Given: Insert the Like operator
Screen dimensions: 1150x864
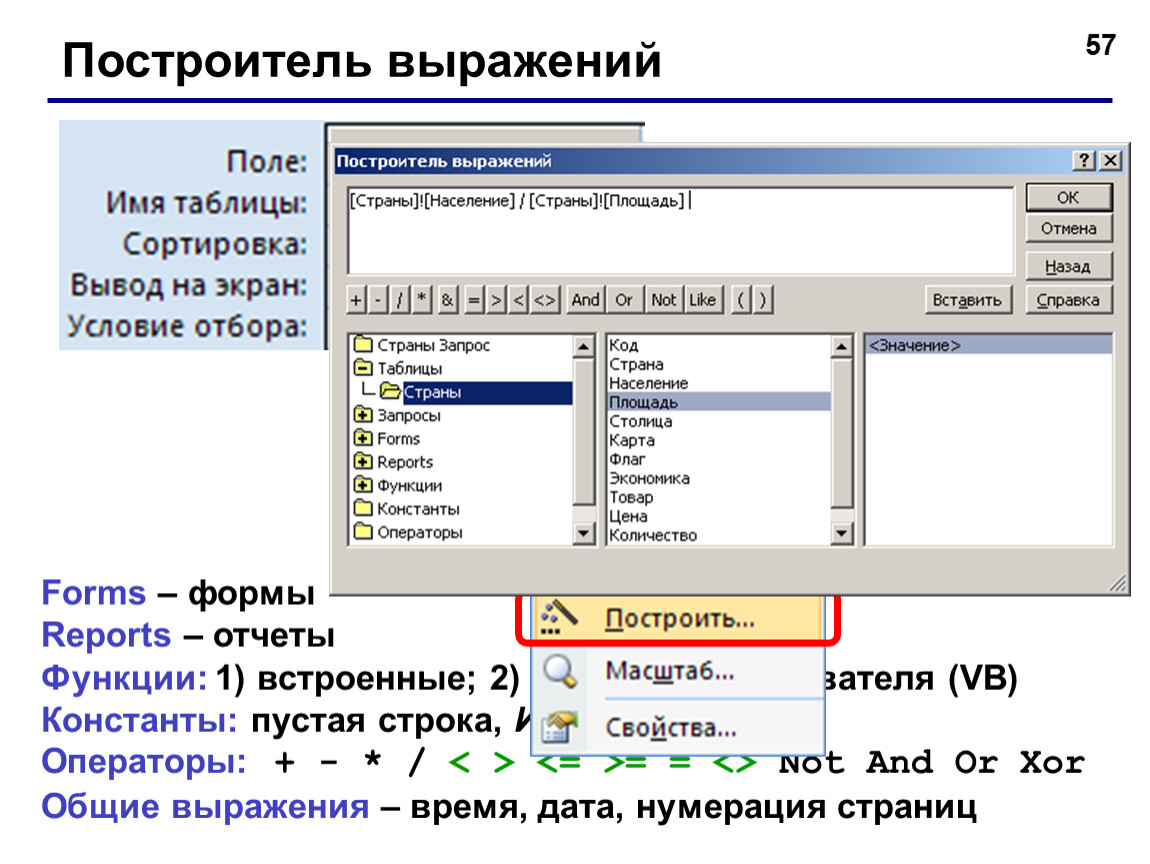Looking at the screenshot, I should click(703, 300).
